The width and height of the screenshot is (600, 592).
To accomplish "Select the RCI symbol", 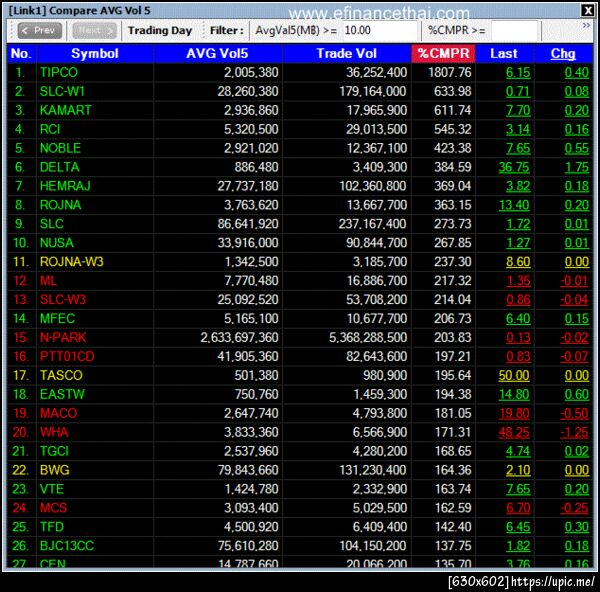I will (50, 129).
